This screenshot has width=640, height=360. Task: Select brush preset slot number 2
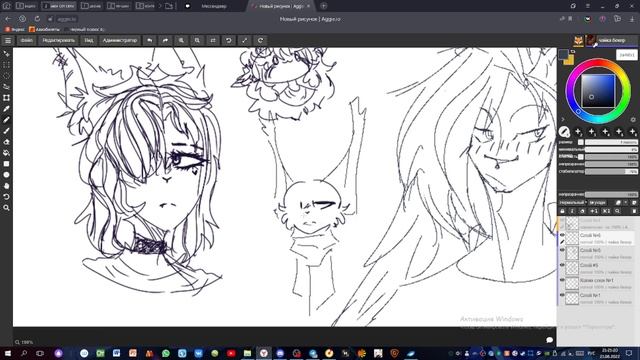click(x=578, y=132)
